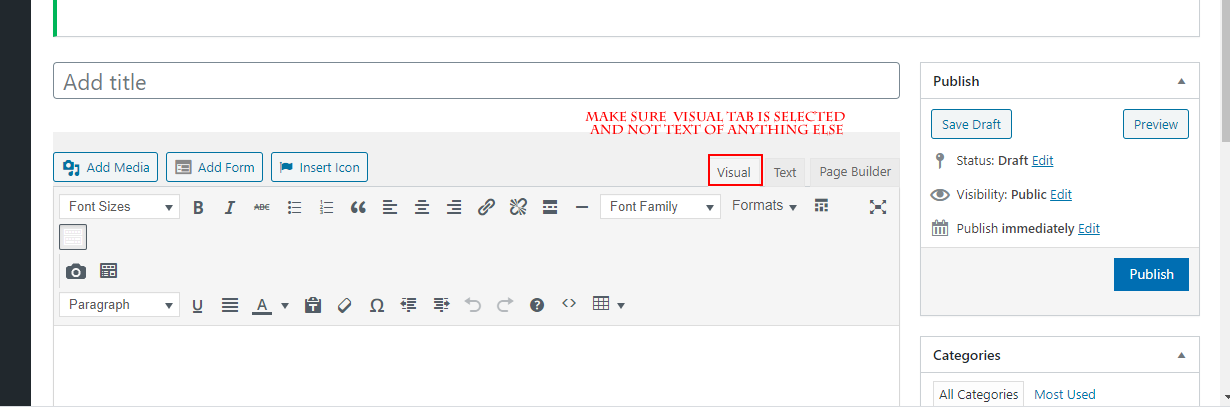
Task: Switch to the Text editor tab
Action: pos(785,172)
